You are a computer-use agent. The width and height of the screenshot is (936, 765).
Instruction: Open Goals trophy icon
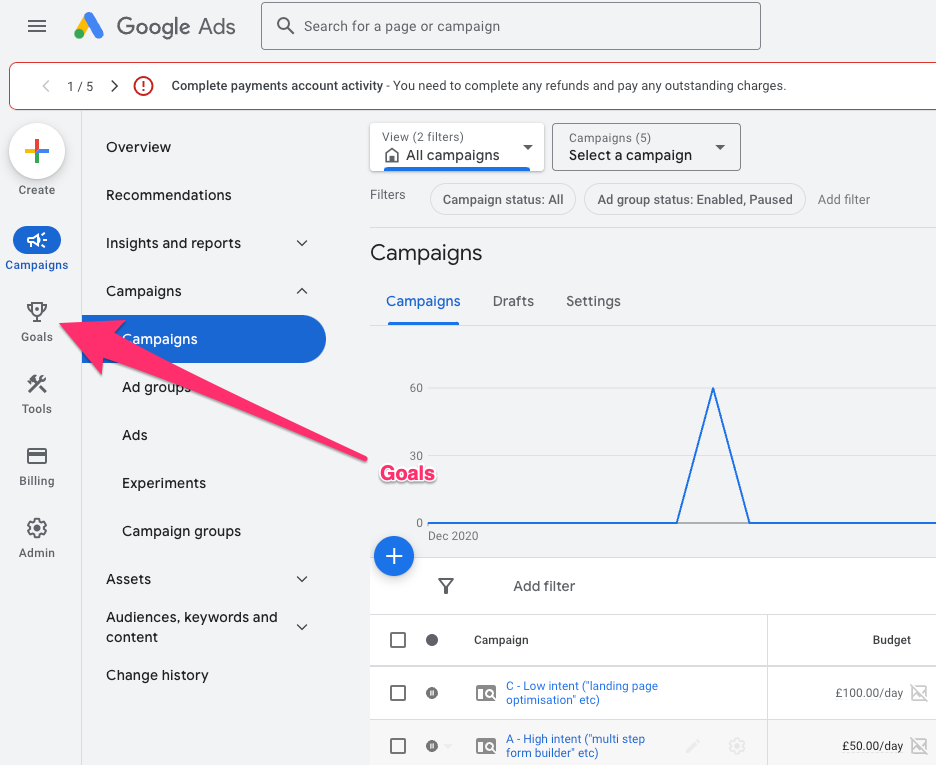(x=37, y=312)
